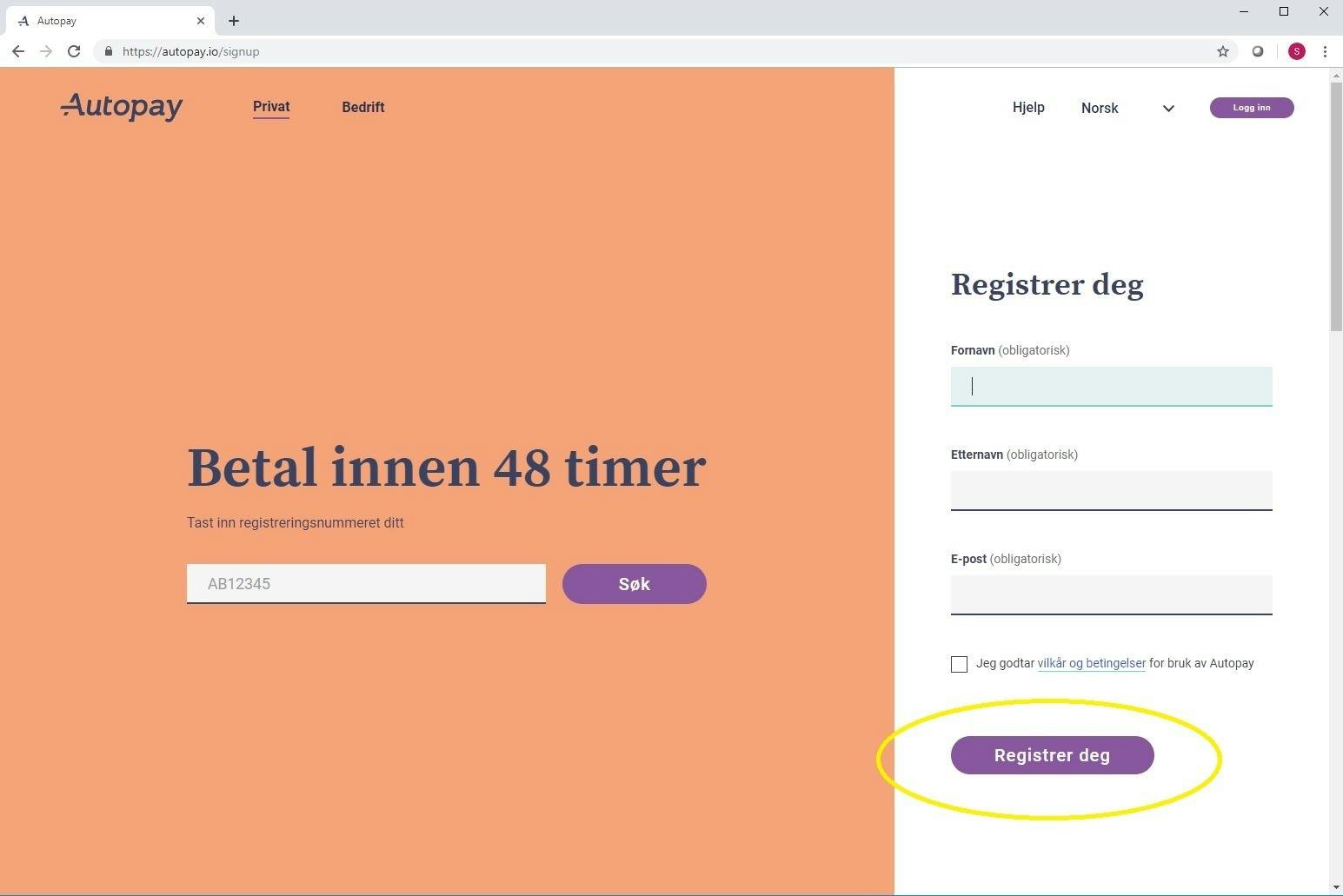The height and width of the screenshot is (896, 1343).
Task: Bookmark this page with star icon
Action: point(1223,51)
